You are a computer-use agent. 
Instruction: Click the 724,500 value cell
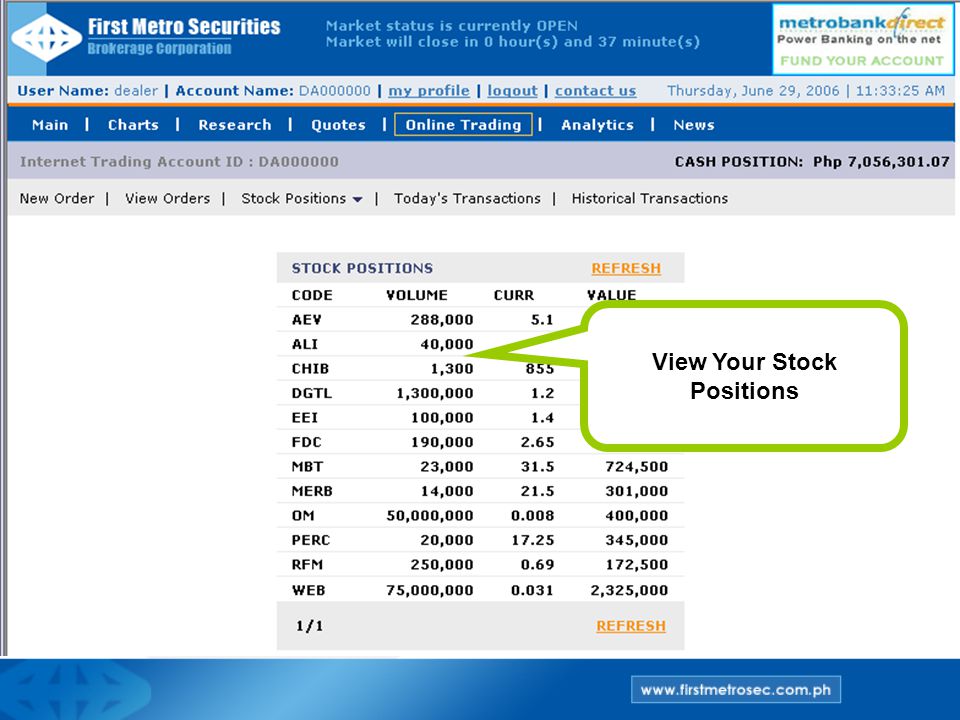pos(637,467)
